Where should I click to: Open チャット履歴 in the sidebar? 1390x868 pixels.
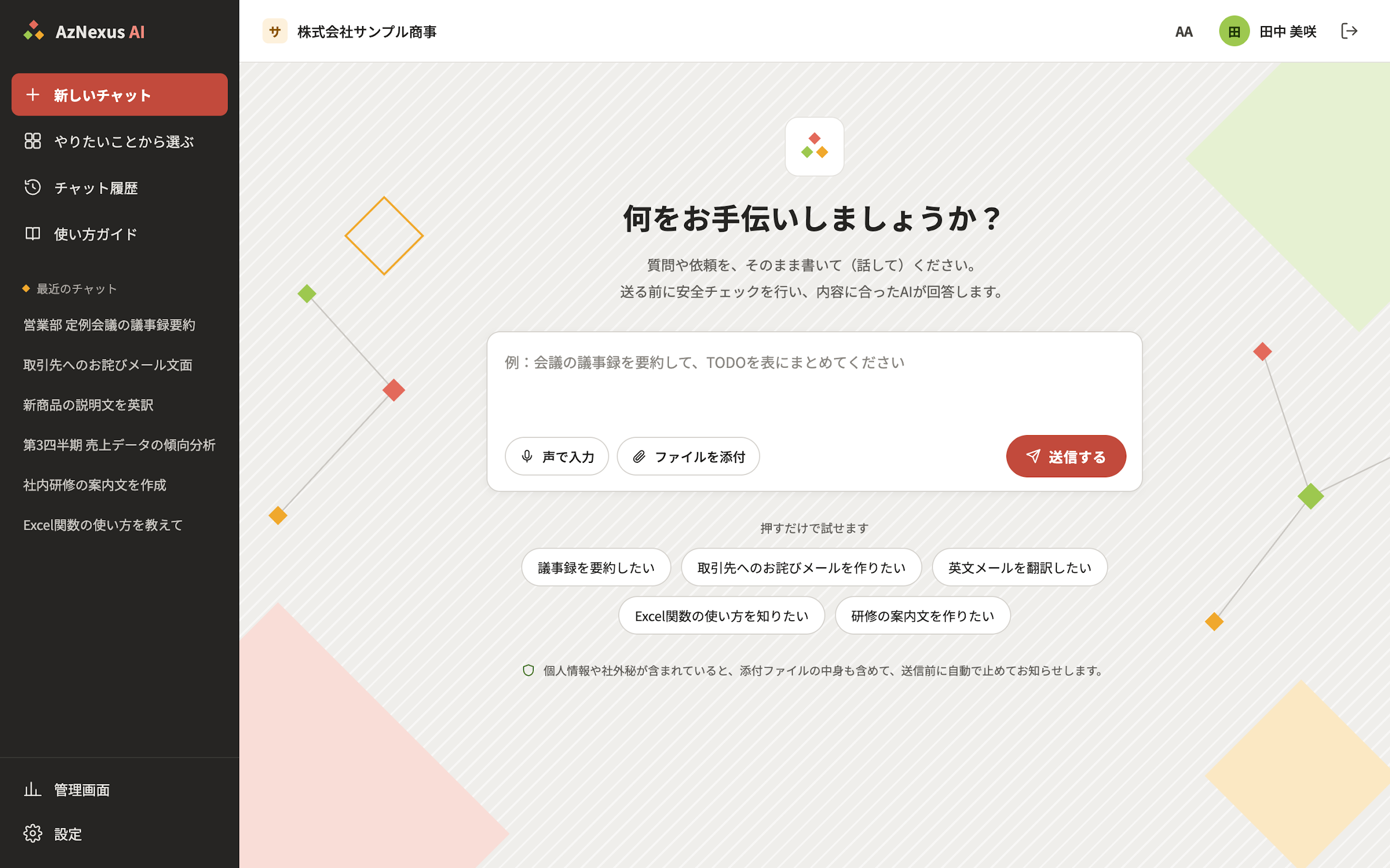click(120, 188)
